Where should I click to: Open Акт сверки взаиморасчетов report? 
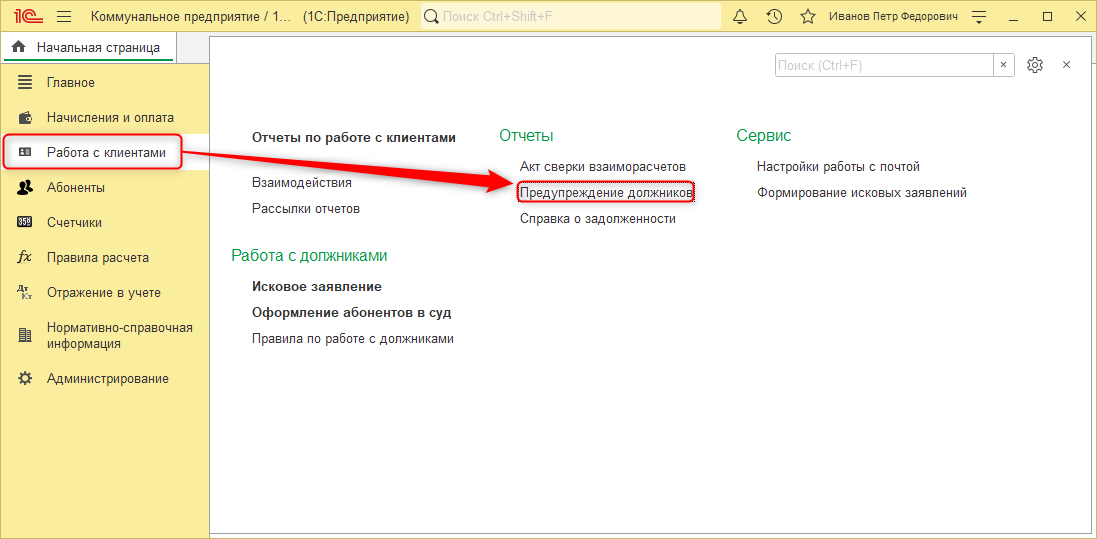(x=602, y=166)
